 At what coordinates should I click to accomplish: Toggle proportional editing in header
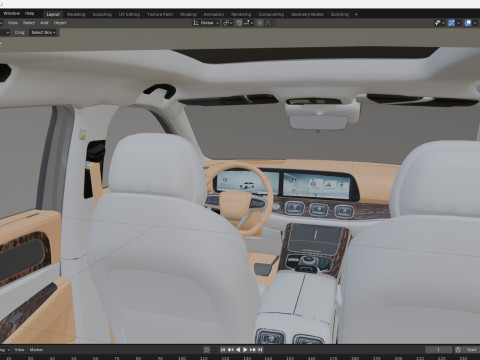pos(260,23)
